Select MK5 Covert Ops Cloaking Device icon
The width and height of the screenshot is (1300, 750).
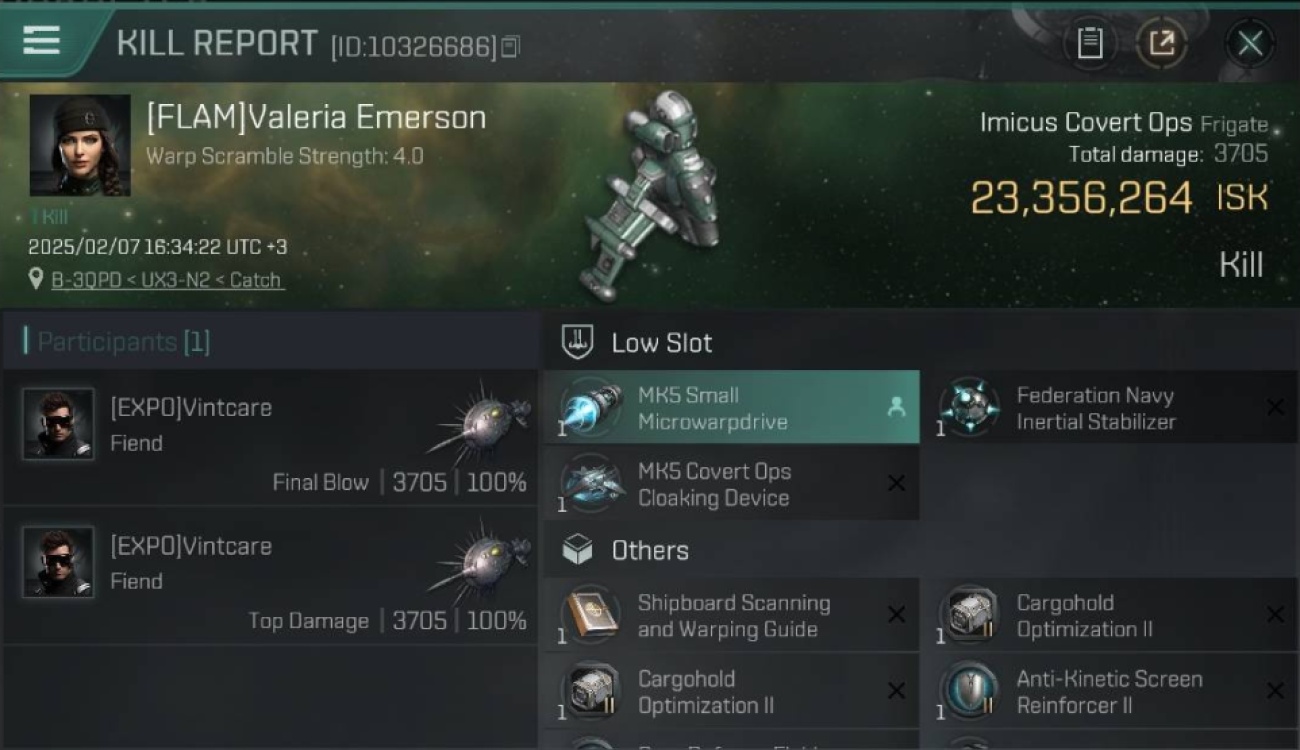pos(591,484)
